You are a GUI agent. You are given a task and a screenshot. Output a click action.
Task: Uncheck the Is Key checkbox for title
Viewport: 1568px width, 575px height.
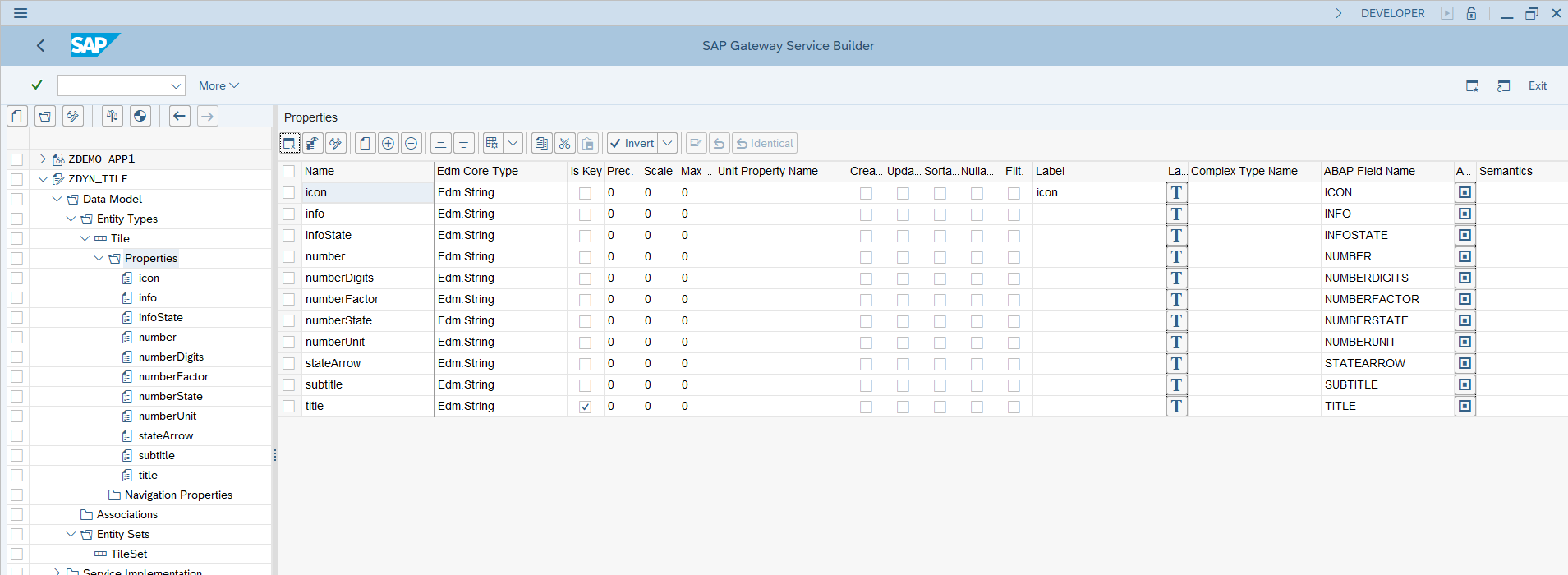point(585,407)
